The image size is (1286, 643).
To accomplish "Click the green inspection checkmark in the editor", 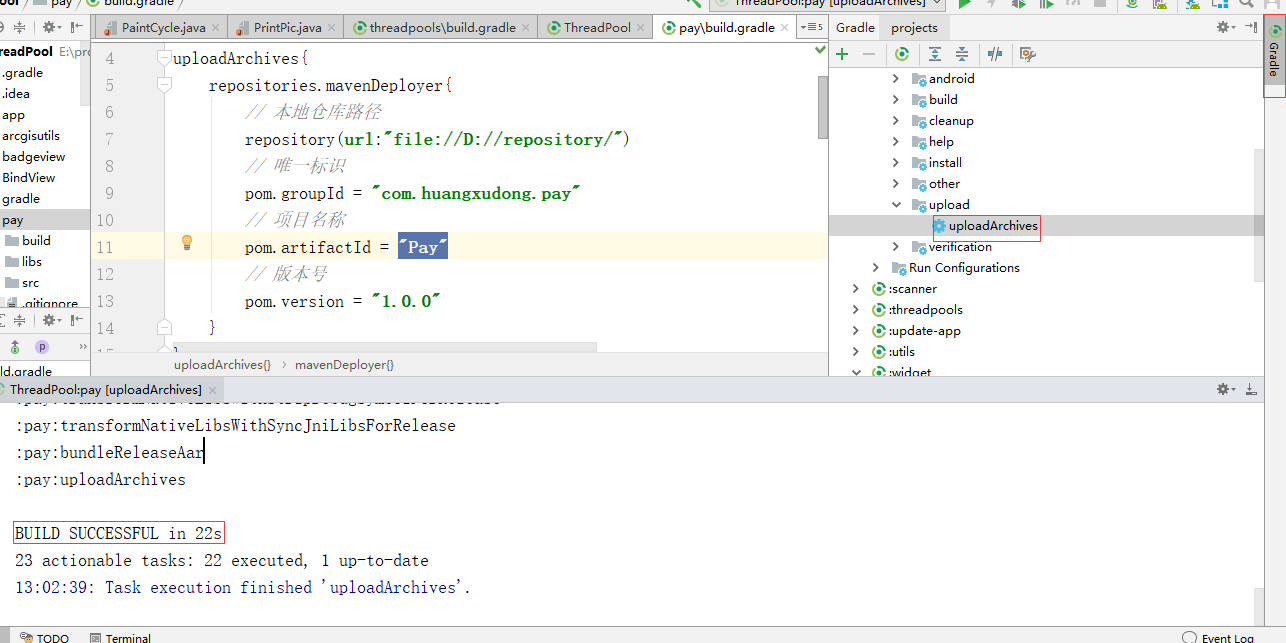I will point(820,49).
